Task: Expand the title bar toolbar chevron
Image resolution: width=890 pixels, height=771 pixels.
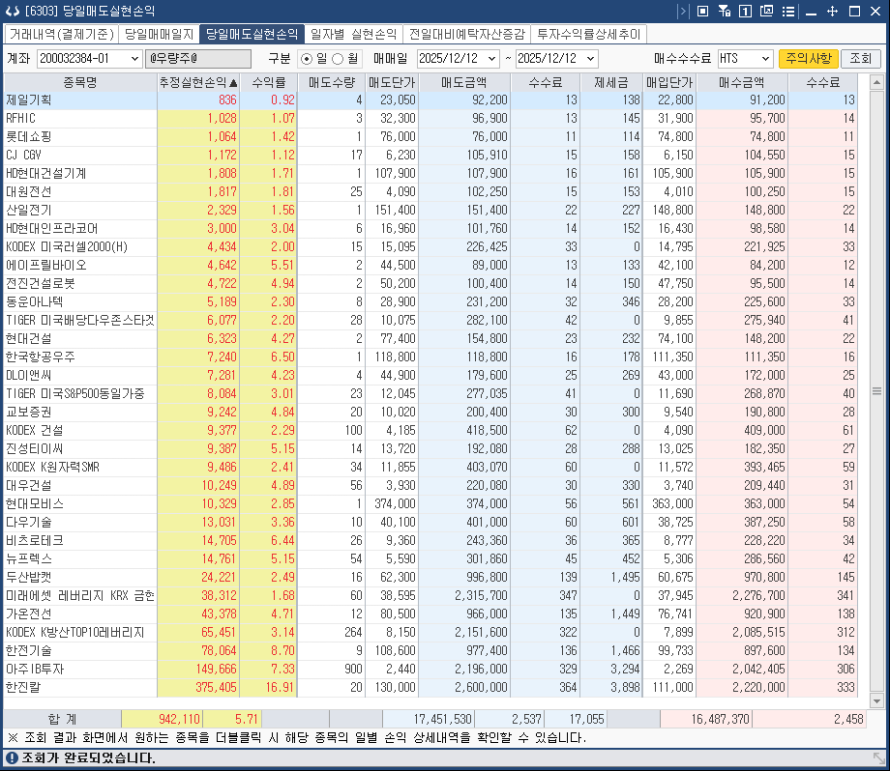Action: 684,12
